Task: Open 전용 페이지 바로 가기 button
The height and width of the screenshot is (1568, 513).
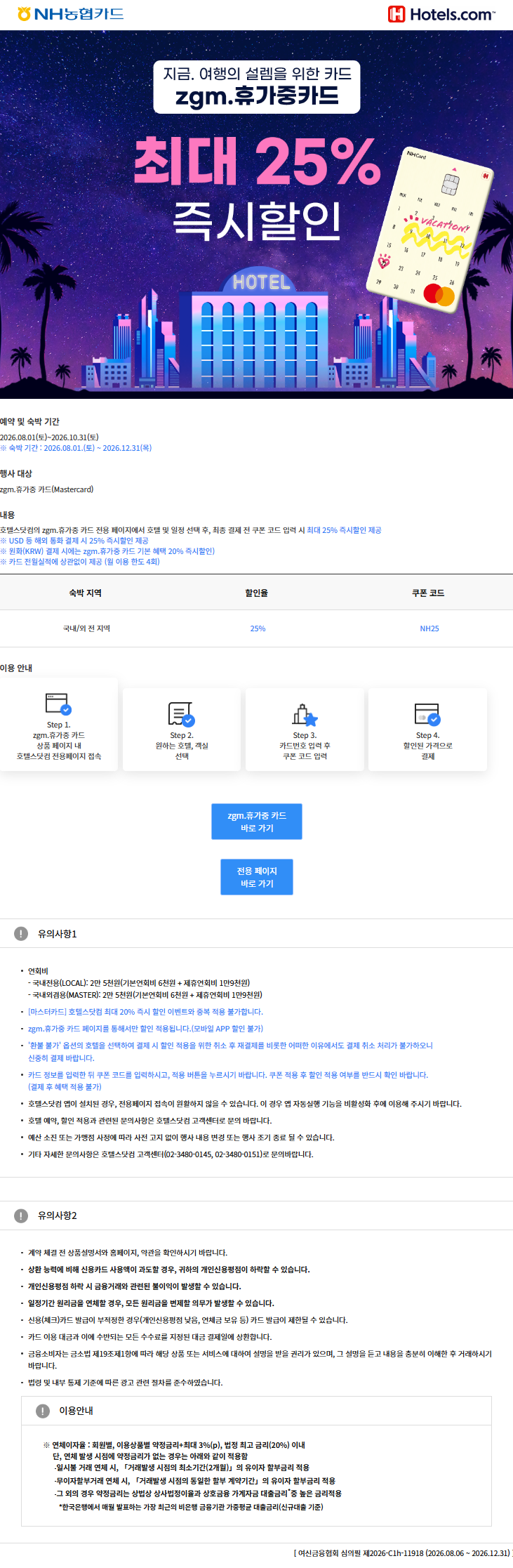Action: click(257, 877)
